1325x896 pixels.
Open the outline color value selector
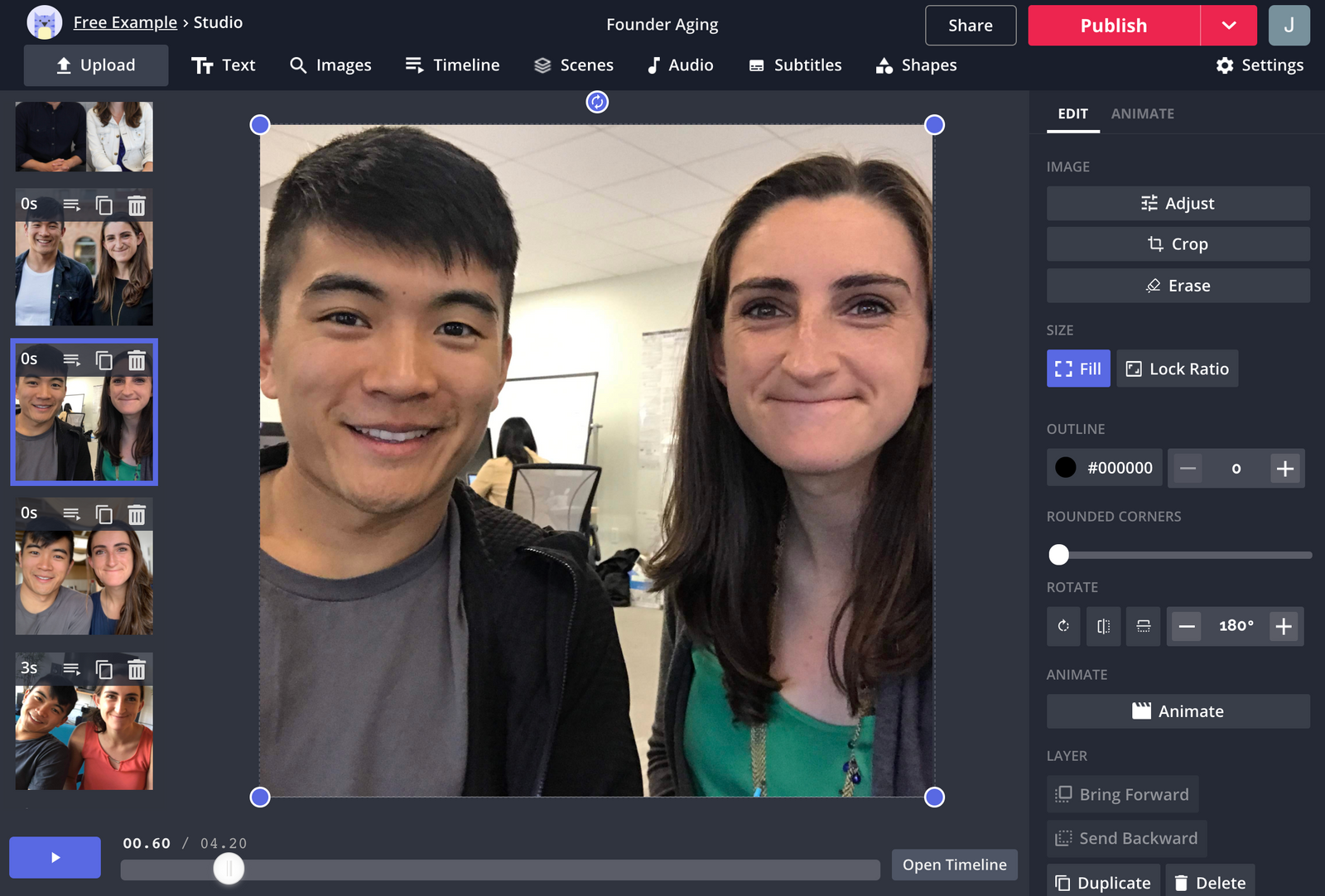click(1104, 467)
